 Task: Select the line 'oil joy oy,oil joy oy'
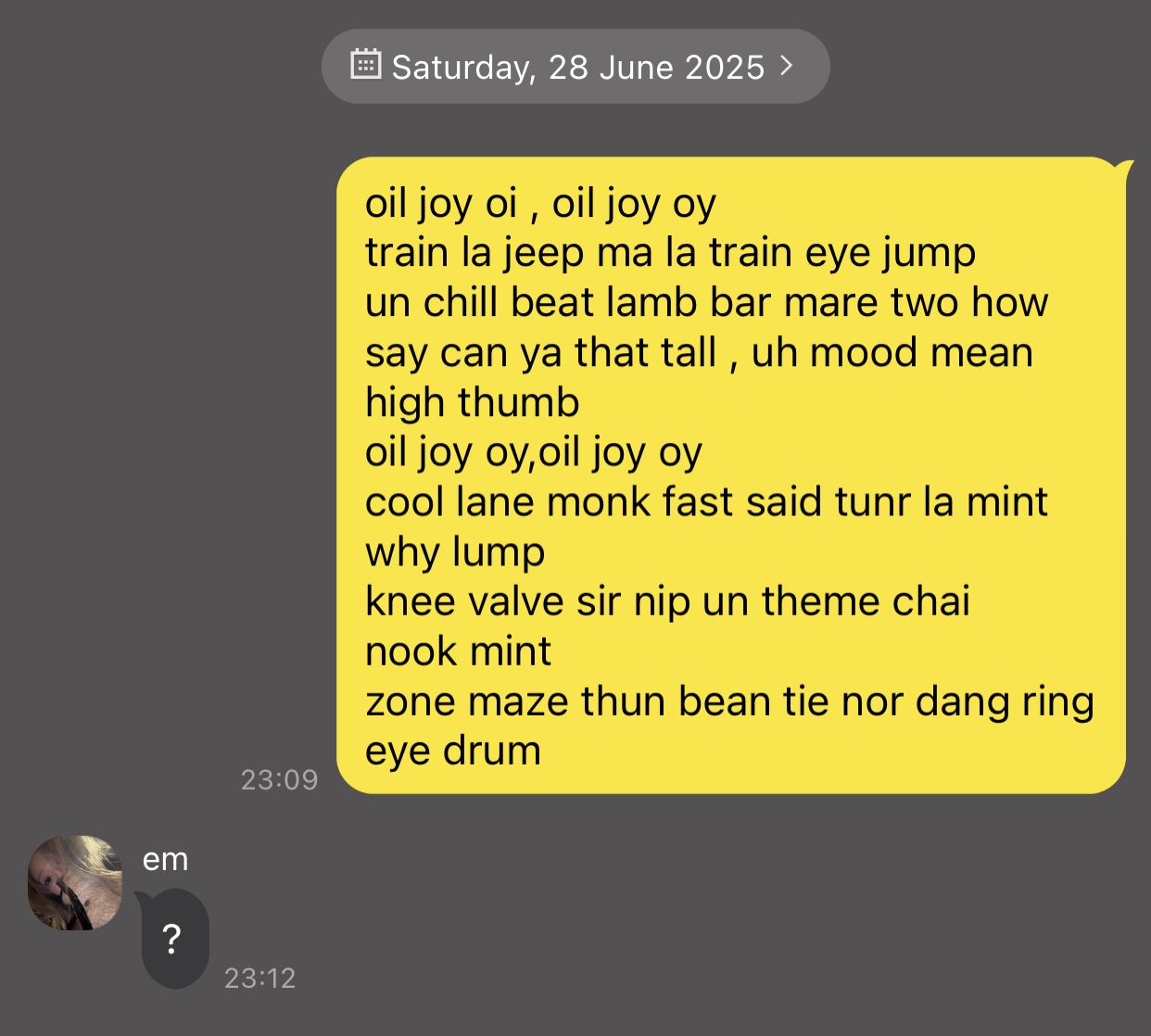pos(534,452)
